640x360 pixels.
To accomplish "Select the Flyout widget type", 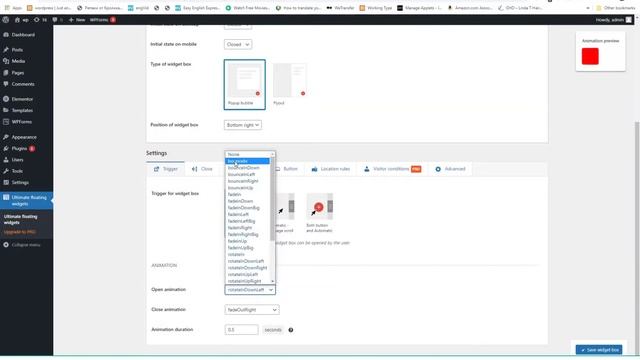I will click(x=289, y=84).
